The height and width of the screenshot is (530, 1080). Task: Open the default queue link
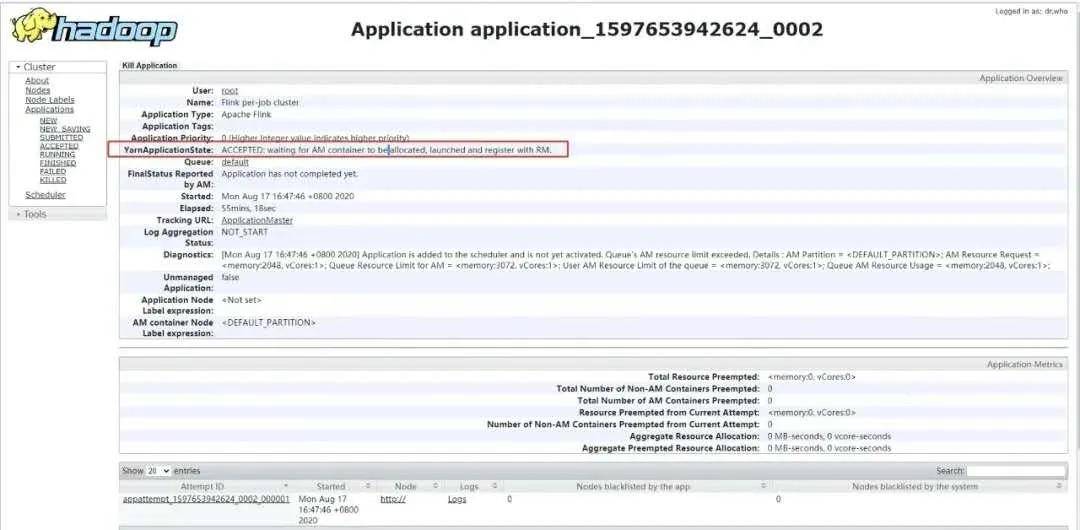(x=235, y=162)
